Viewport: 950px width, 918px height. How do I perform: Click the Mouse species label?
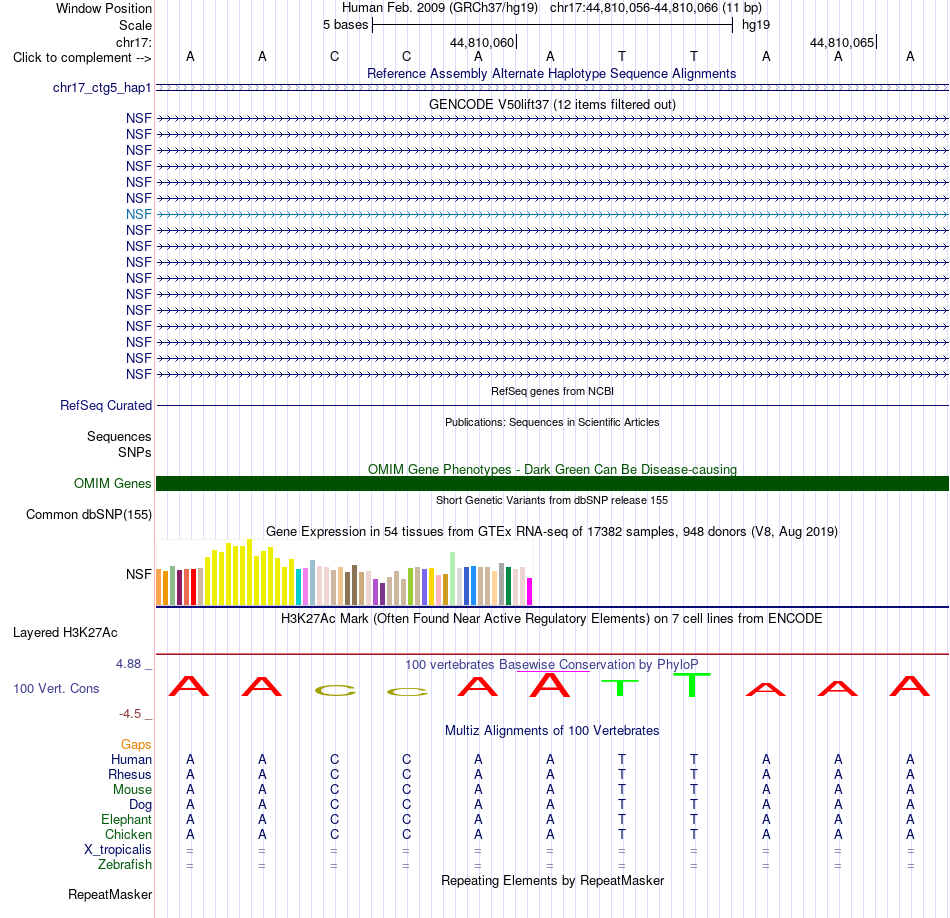click(x=132, y=790)
